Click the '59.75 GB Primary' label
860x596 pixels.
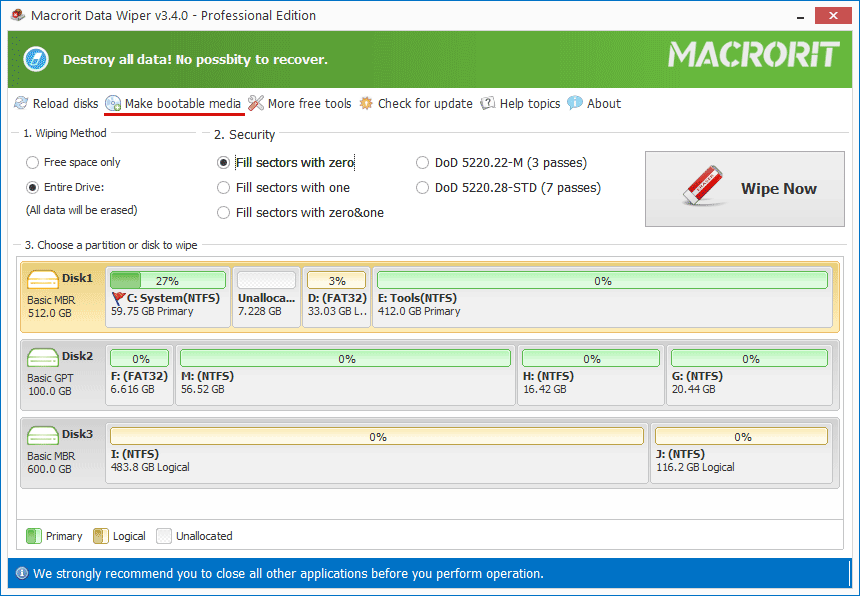(152, 311)
